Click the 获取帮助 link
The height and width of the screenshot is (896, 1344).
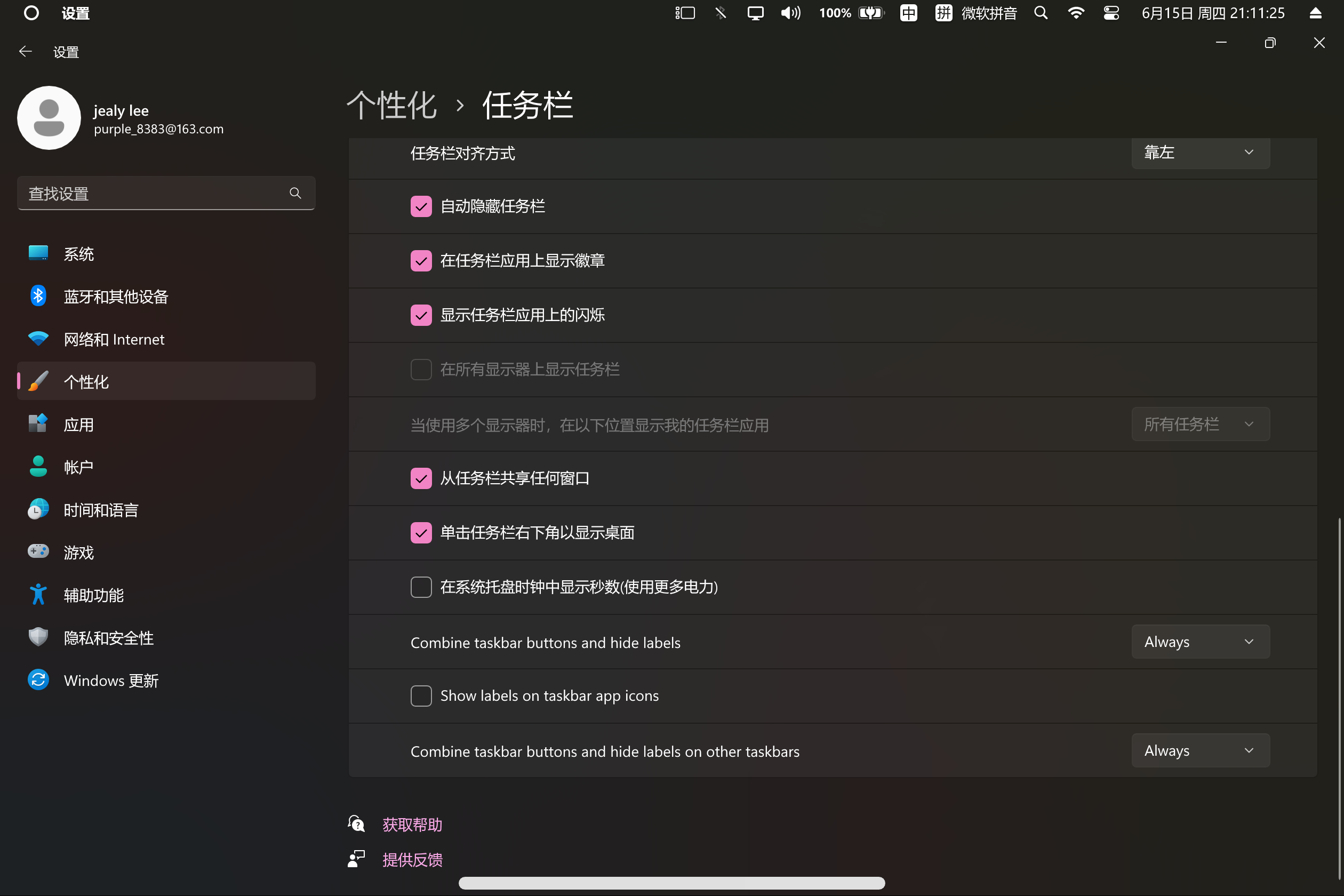tap(413, 825)
